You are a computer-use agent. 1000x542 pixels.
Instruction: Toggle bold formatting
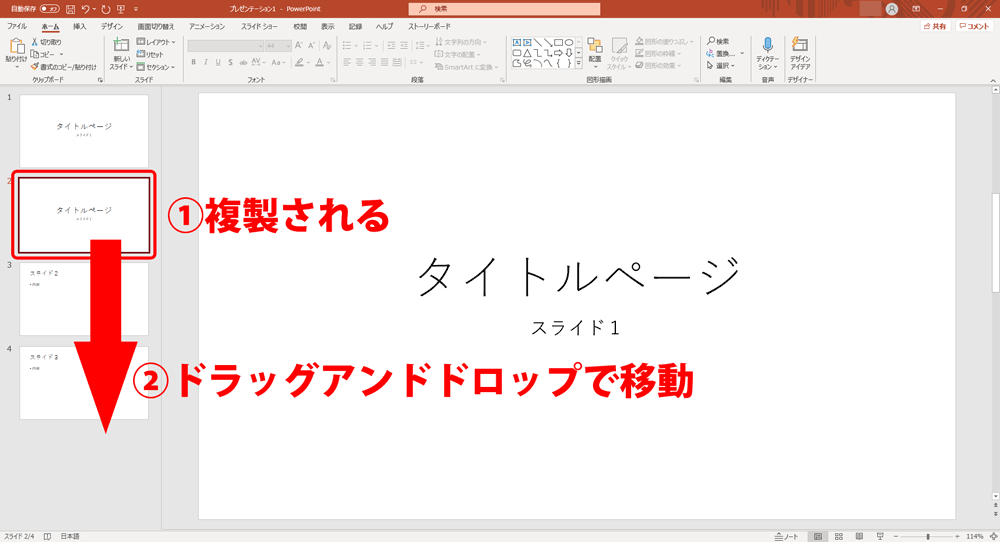pos(193,62)
